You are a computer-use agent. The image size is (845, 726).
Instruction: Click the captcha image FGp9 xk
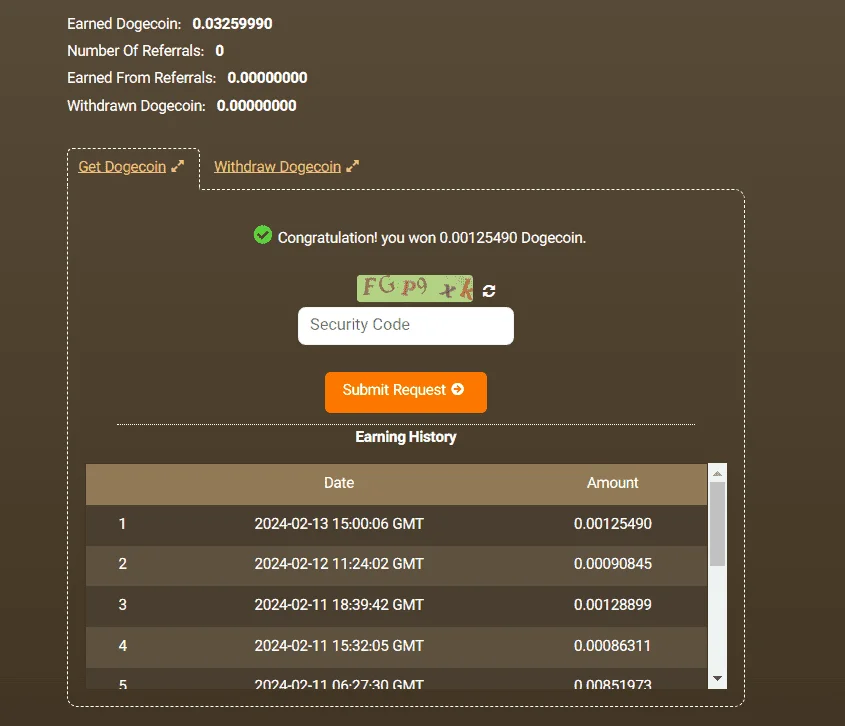(x=415, y=288)
